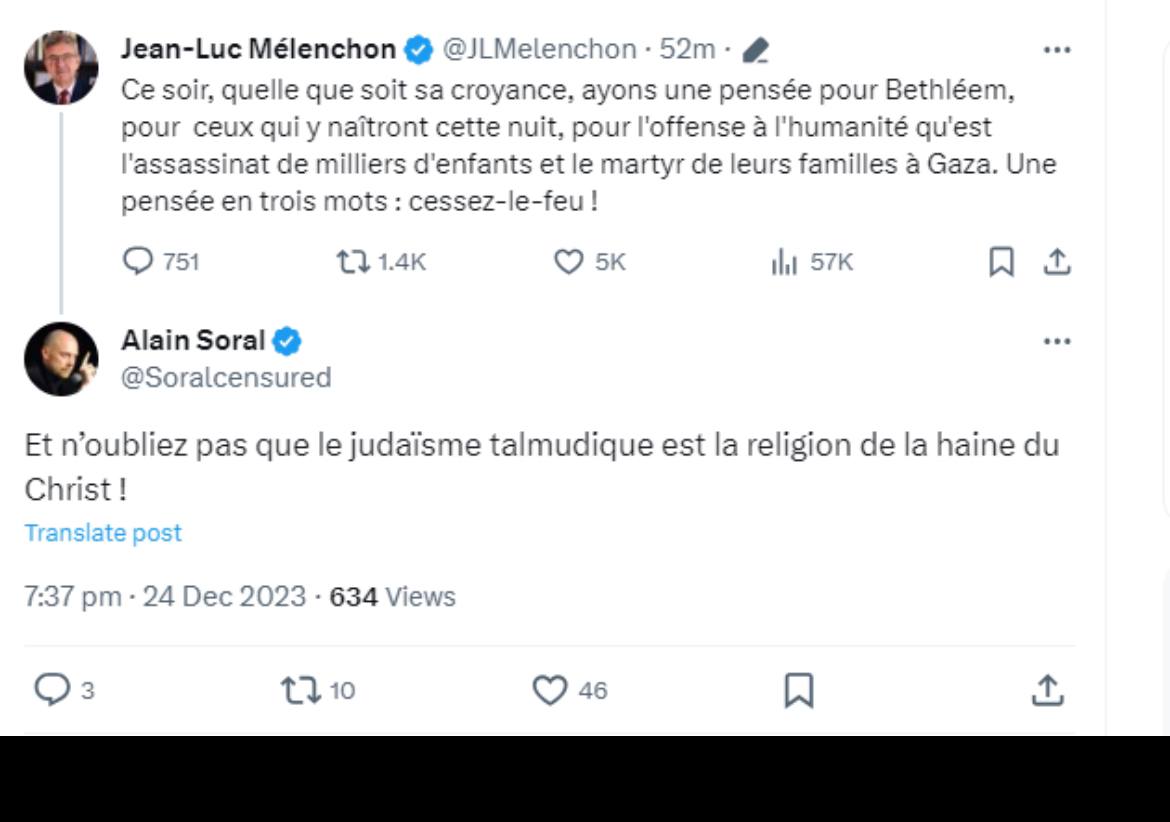This screenshot has height=822, width=1170.
Task: Open more options on Mélenchon's post
Action: pos(1057,49)
